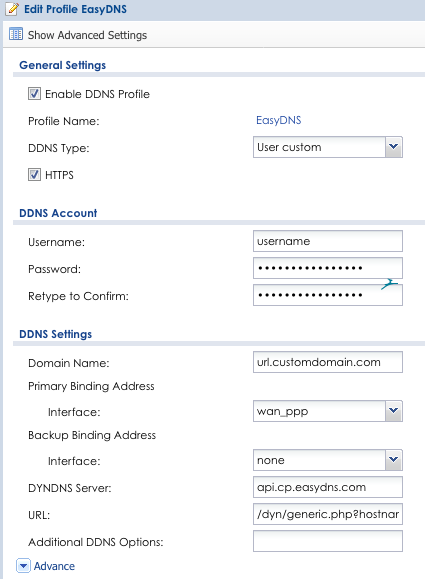Click the Edit Profile pencil icon

pos(12,8)
